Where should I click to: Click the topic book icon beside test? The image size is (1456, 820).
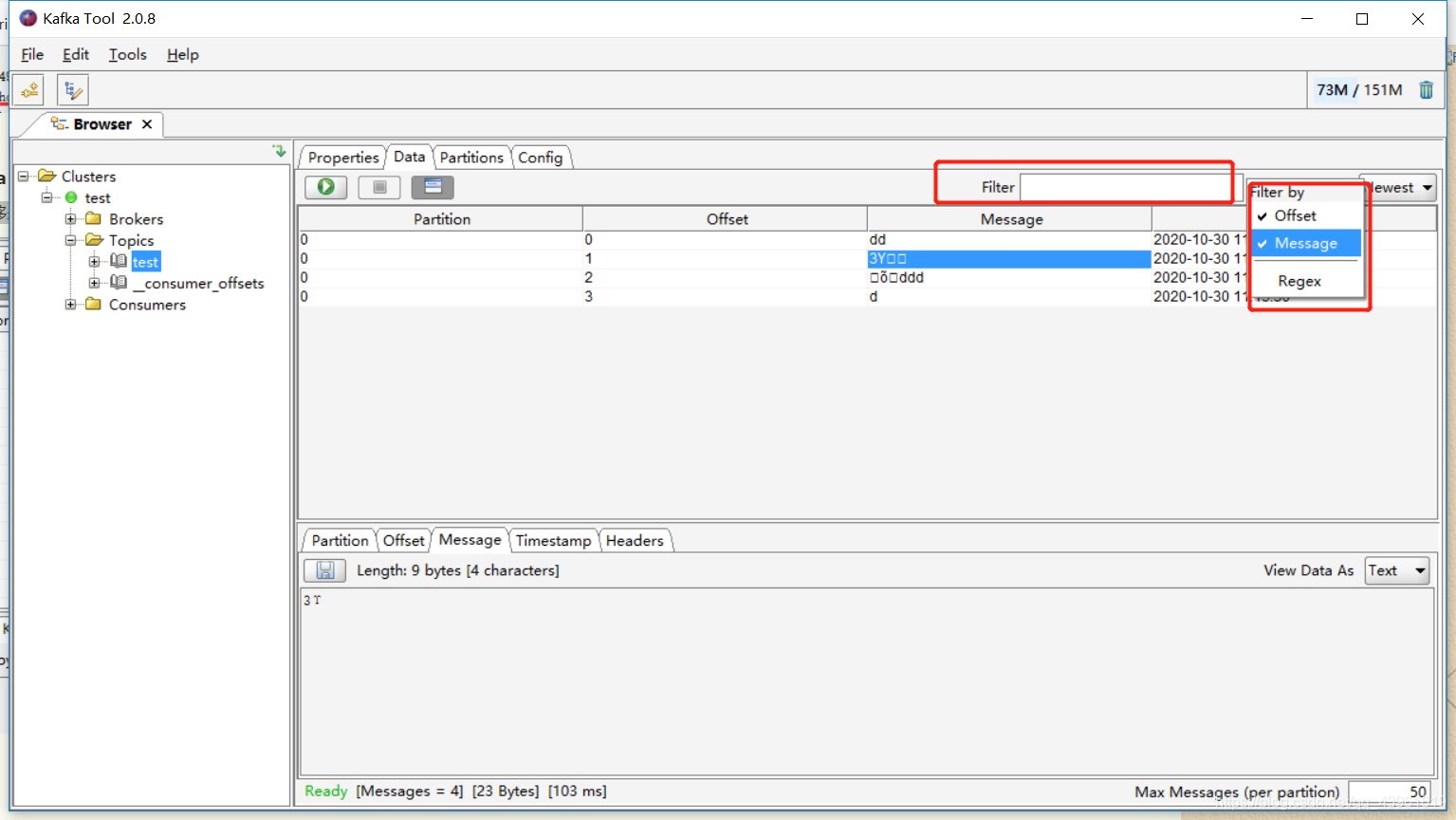tap(119, 261)
